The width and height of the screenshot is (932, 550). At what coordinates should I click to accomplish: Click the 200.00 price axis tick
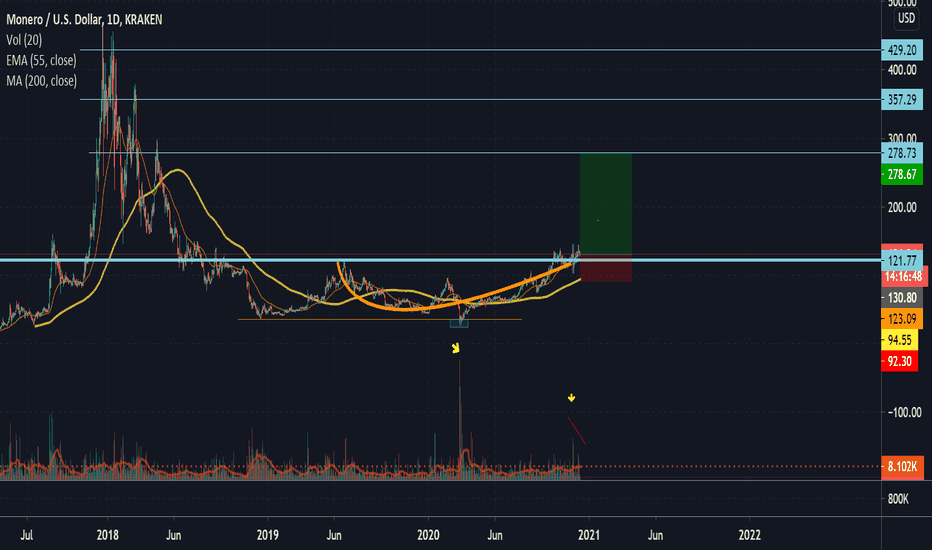pos(902,208)
